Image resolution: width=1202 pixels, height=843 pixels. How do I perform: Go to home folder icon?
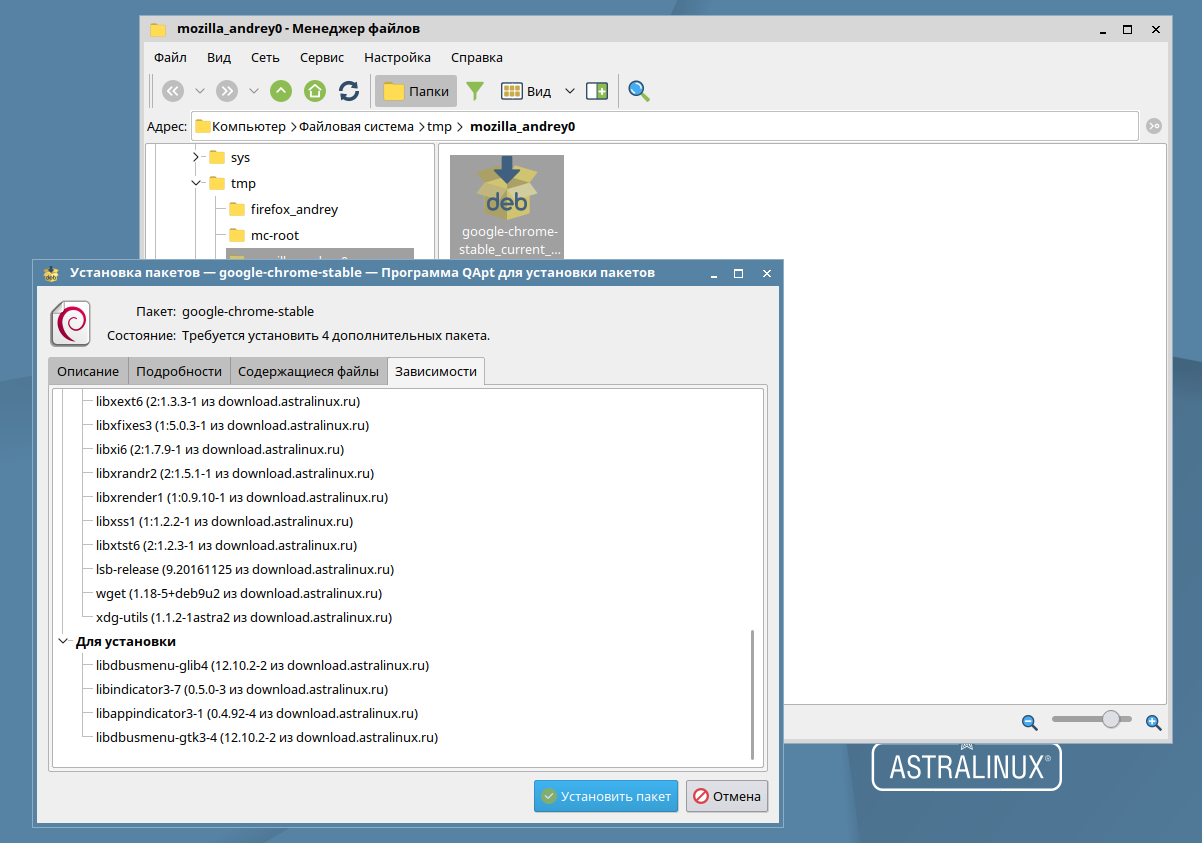[x=315, y=91]
